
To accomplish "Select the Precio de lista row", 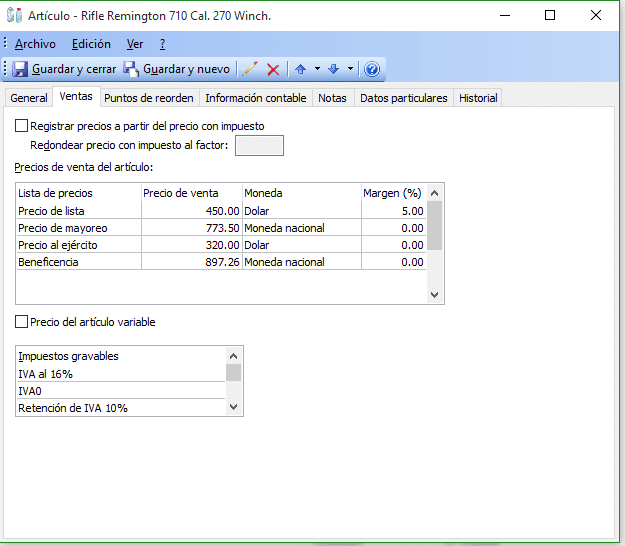I will point(221,211).
